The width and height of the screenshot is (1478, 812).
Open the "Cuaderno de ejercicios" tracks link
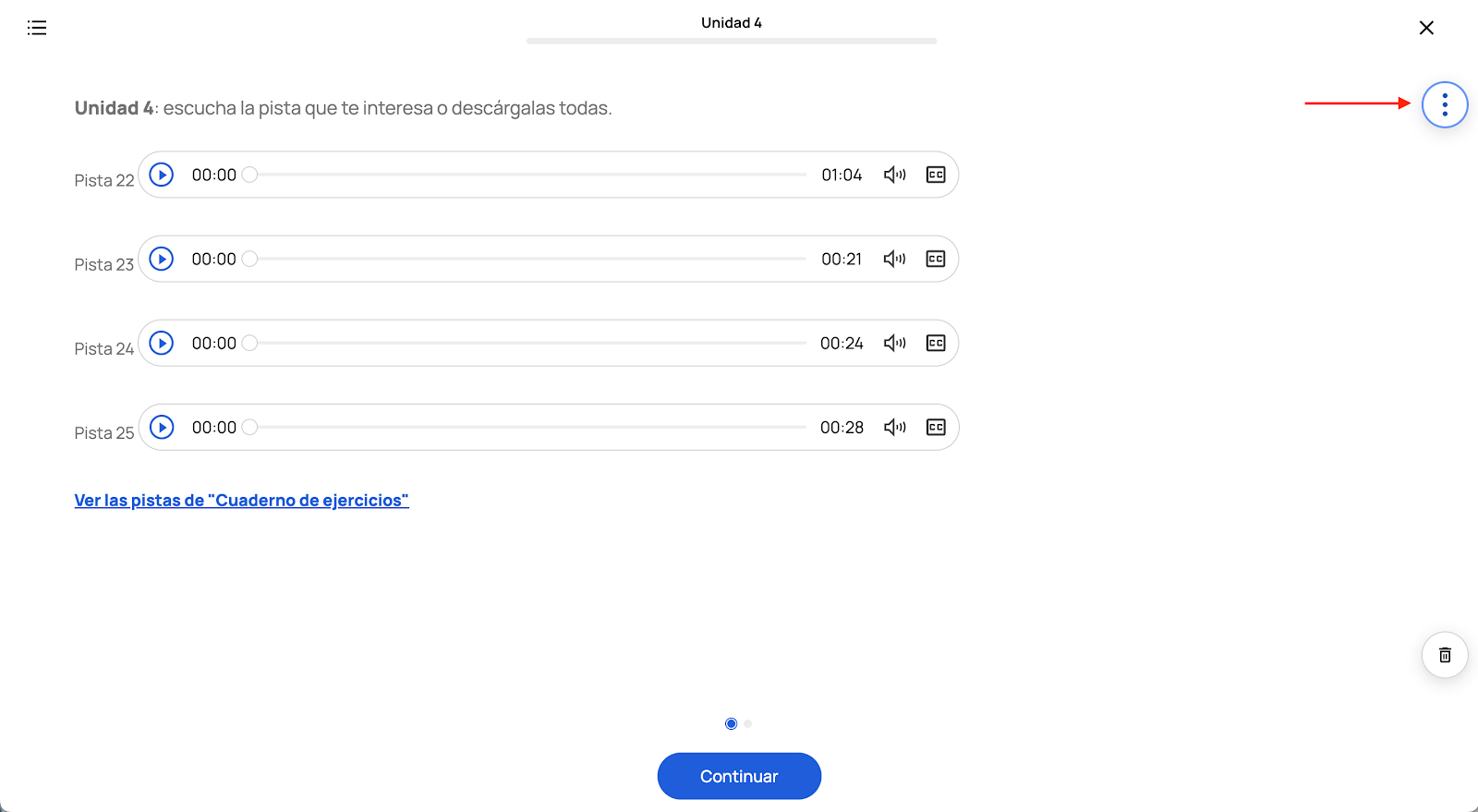241,500
